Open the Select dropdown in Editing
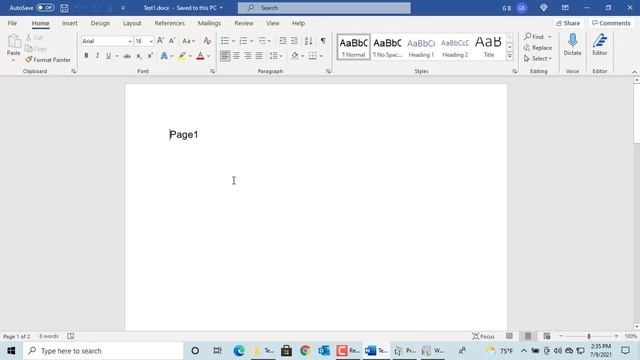The height and width of the screenshot is (360, 640). click(x=538, y=58)
